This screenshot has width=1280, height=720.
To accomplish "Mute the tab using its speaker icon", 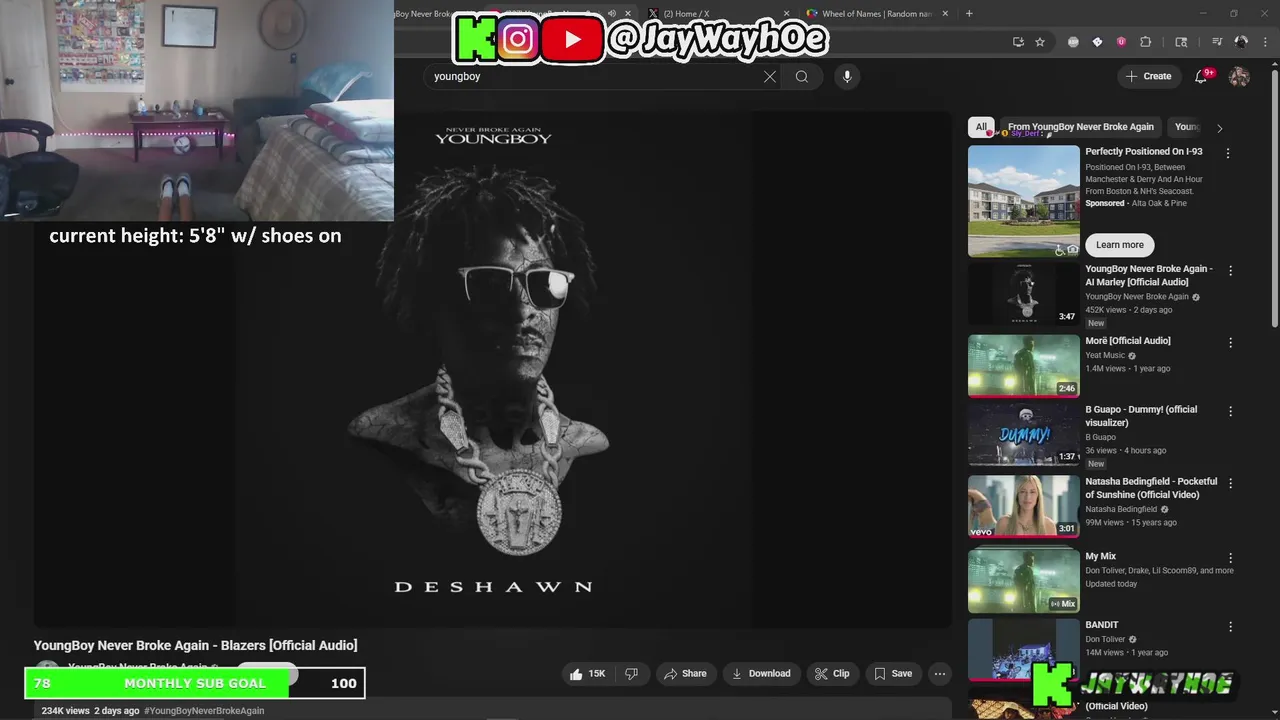I will tap(612, 14).
